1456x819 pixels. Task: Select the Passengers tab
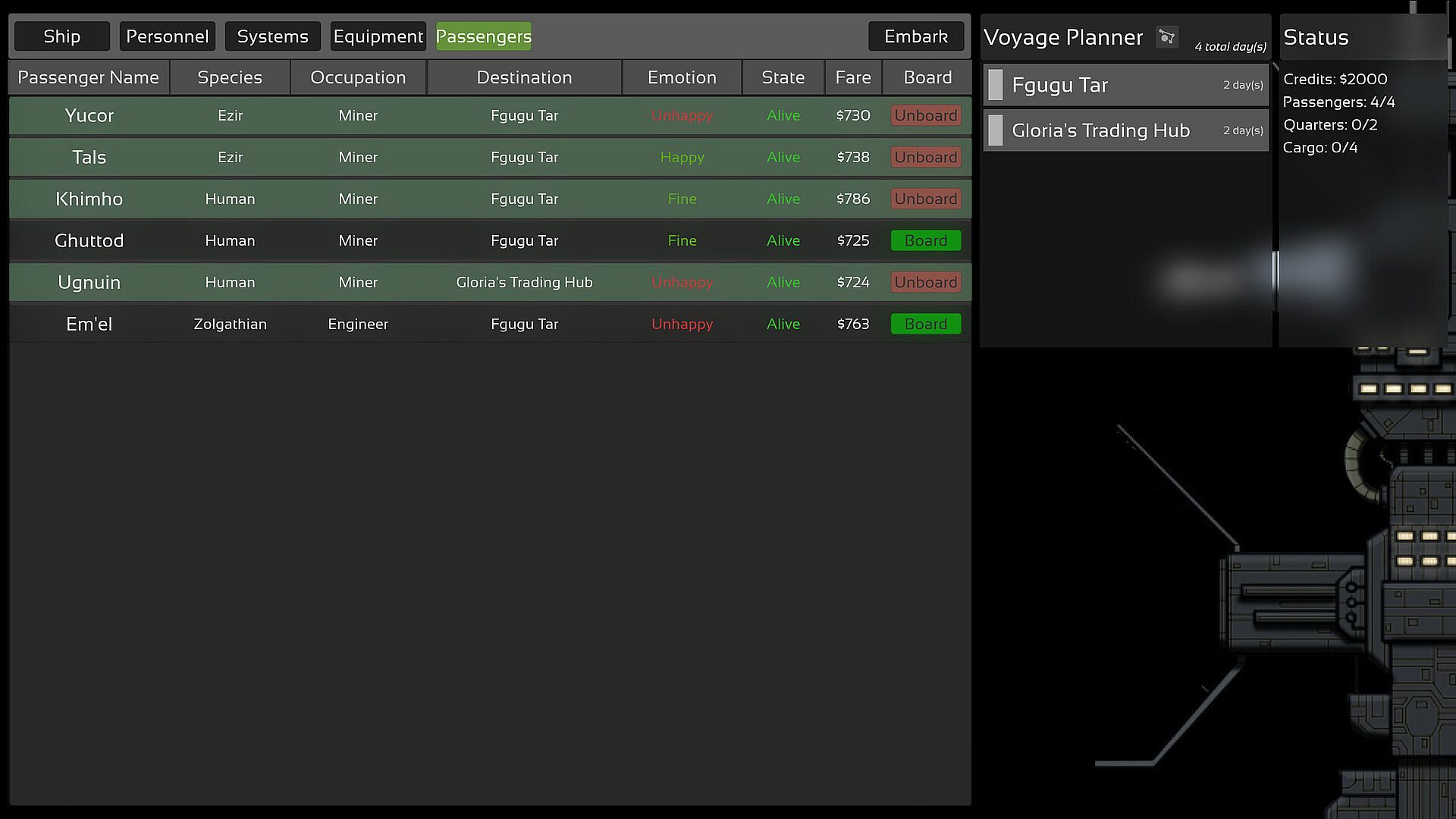(483, 36)
